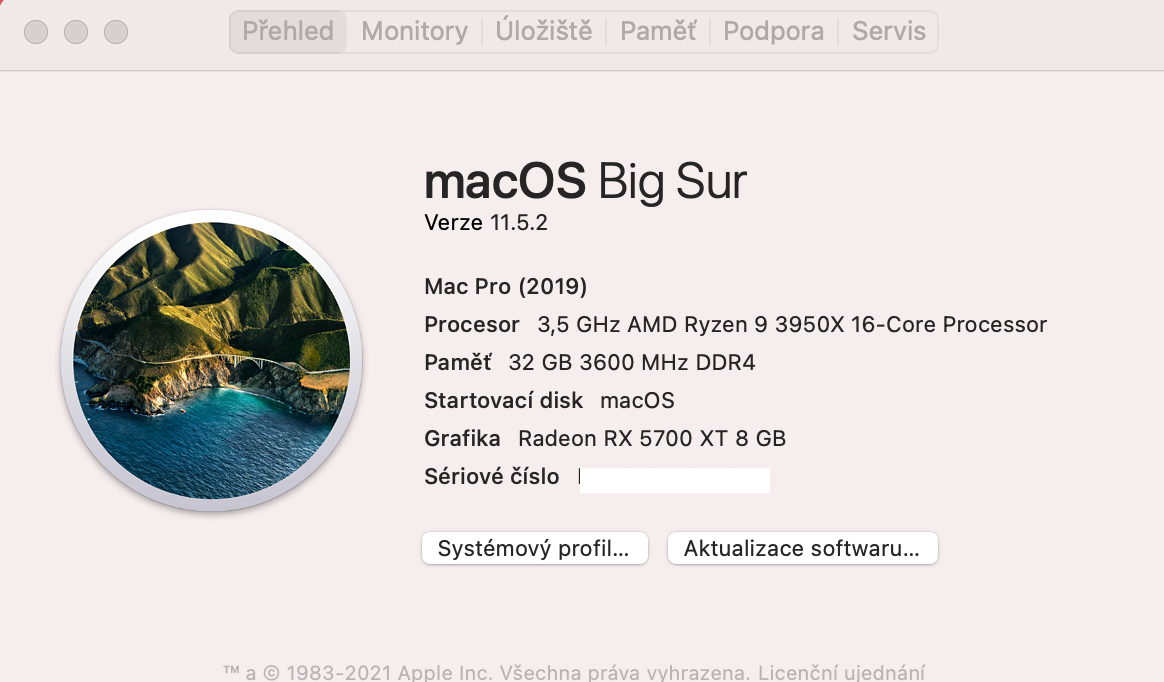Click the macOS Big Sur wallpaper icon
1164x682 pixels.
click(x=211, y=360)
